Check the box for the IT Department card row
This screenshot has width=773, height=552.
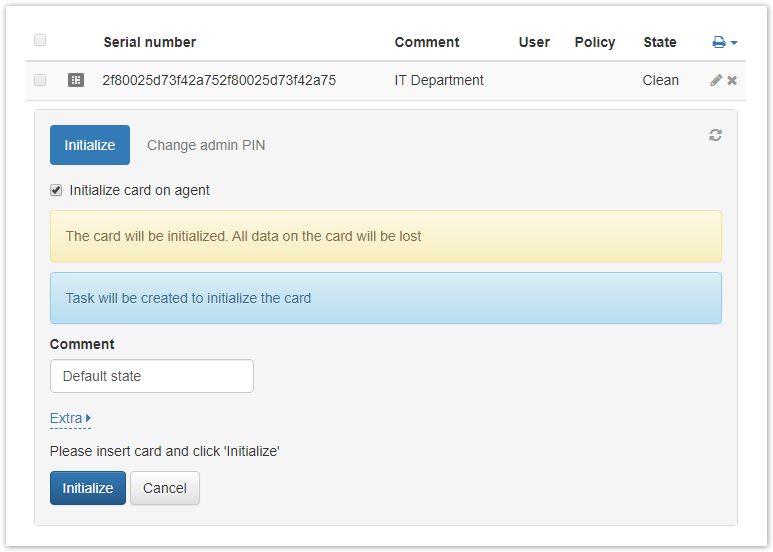coord(40,80)
